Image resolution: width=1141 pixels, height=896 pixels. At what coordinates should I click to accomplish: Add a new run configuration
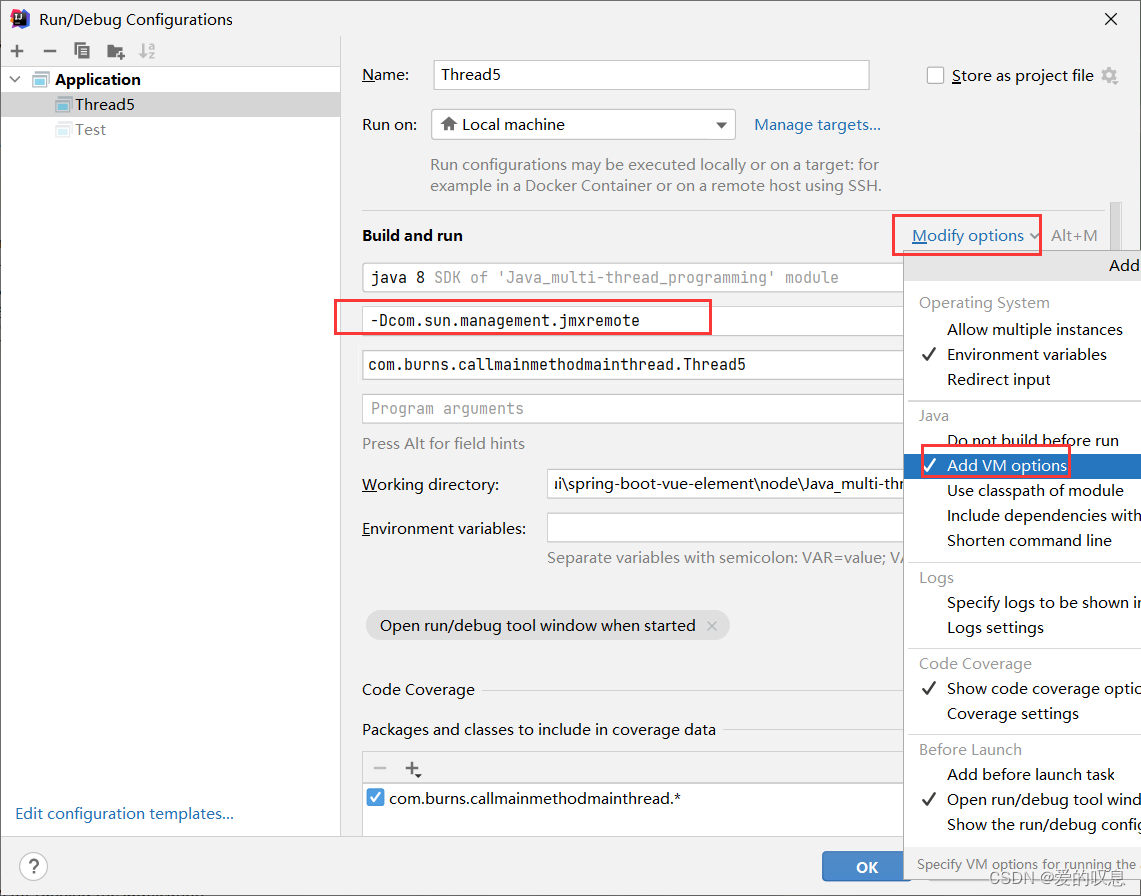[x=16, y=50]
